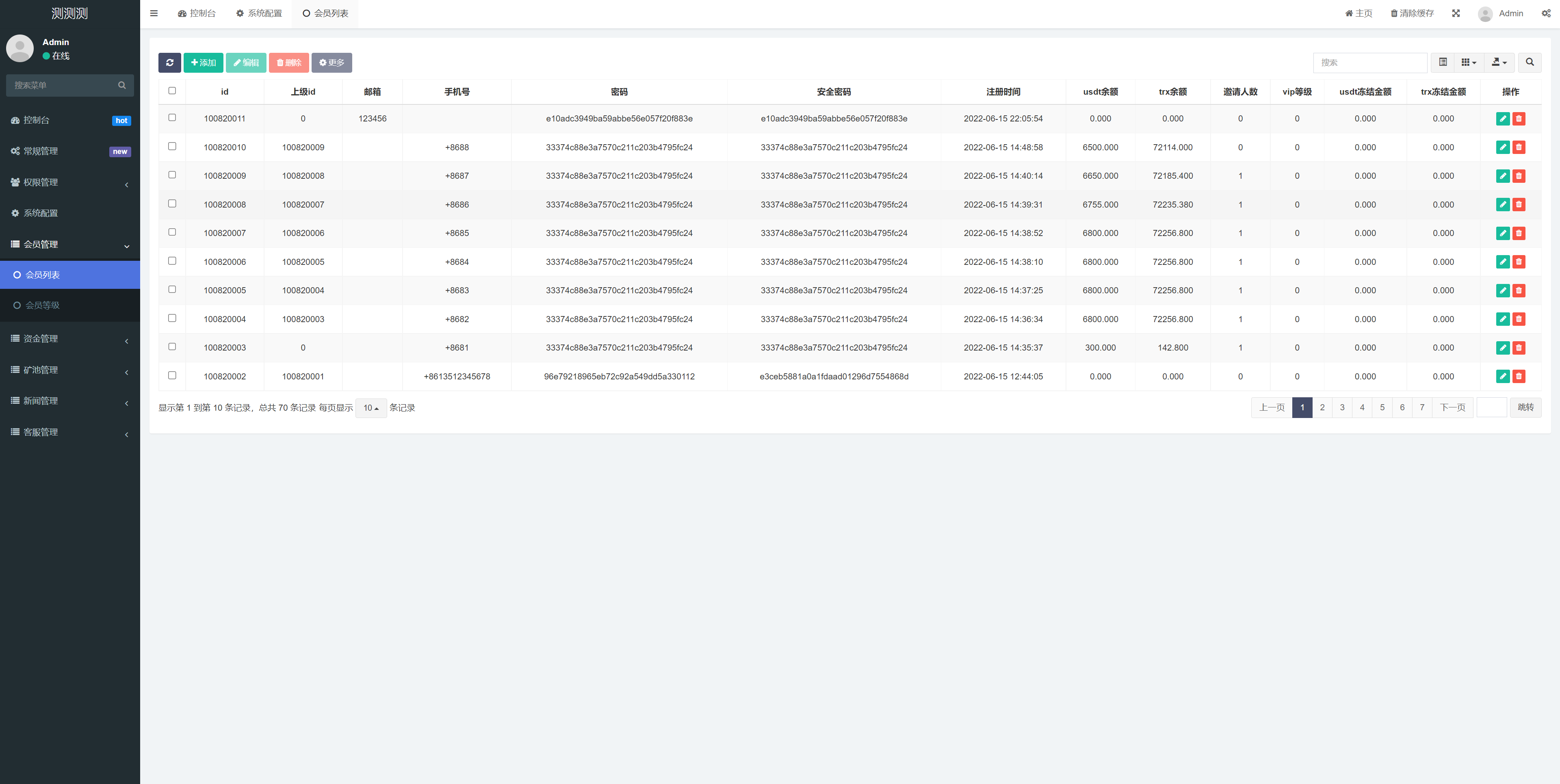Go to page 3 in pagination
Viewport: 1560px width, 784px height.
click(1342, 407)
